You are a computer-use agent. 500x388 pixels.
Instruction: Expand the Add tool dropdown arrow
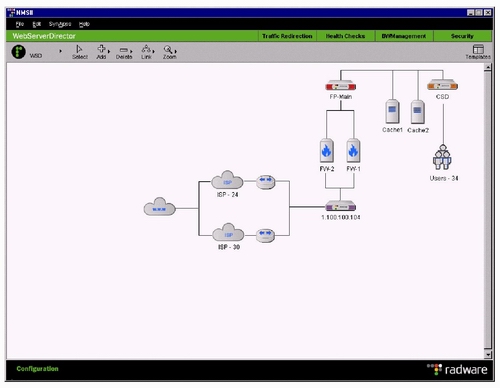pos(109,52)
